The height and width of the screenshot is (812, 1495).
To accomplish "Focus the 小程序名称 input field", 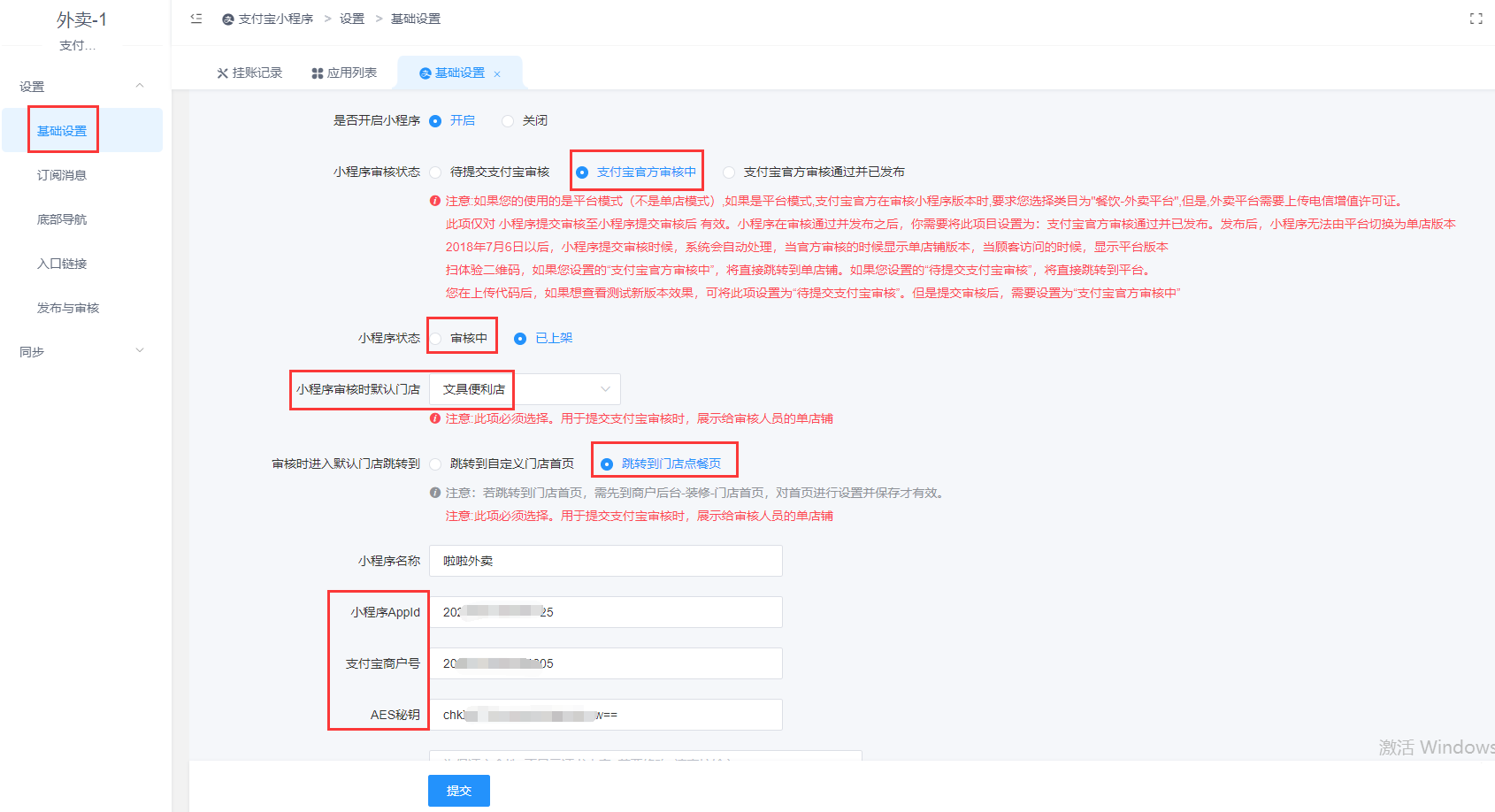I will pyautogui.click(x=606, y=561).
